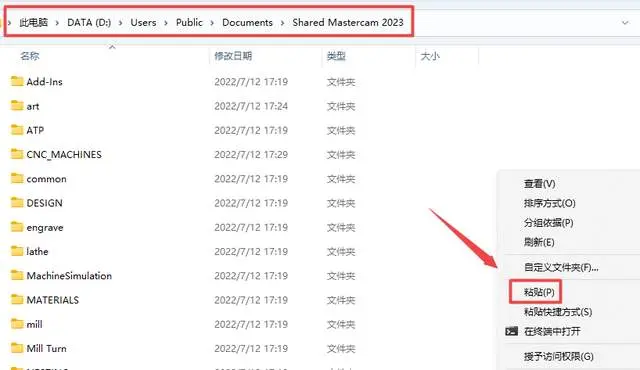Screen dimensions: 640x370
Task: Click the DESIGN folder name
Action: pos(44,203)
